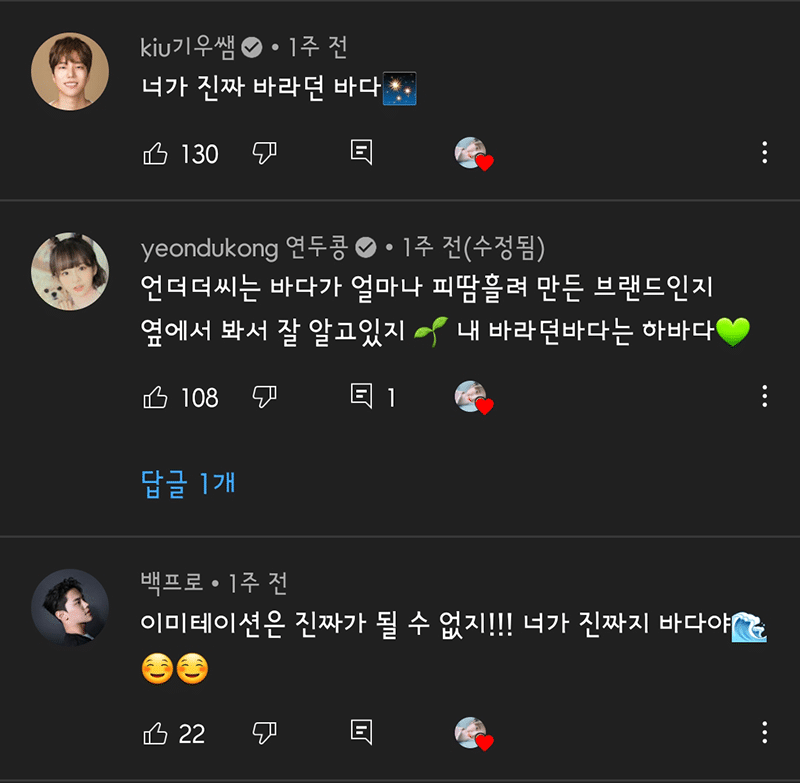Reply to the kiu기우쌤 comment
Viewport: 800px width, 783px height.
(x=362, y=153)
